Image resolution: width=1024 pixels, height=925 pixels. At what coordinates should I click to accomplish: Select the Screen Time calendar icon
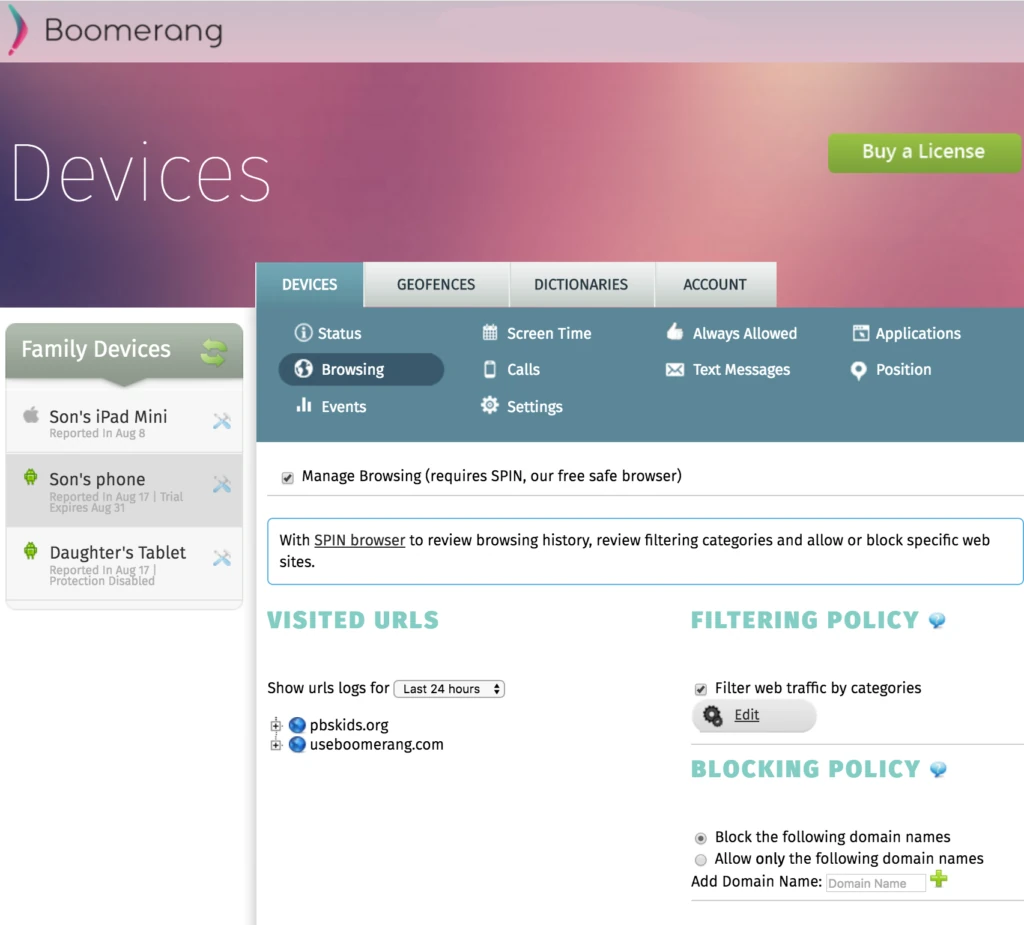(x=488, y=333)
